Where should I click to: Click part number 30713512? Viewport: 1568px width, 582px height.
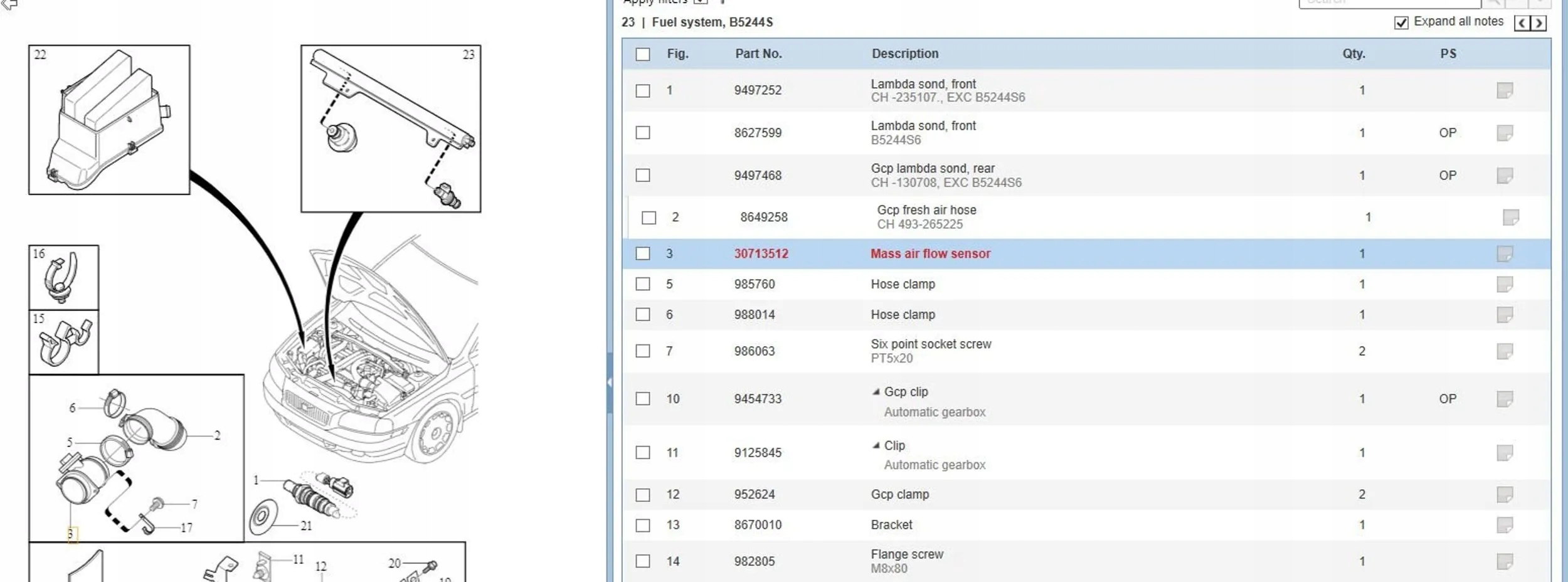[761, 254]
